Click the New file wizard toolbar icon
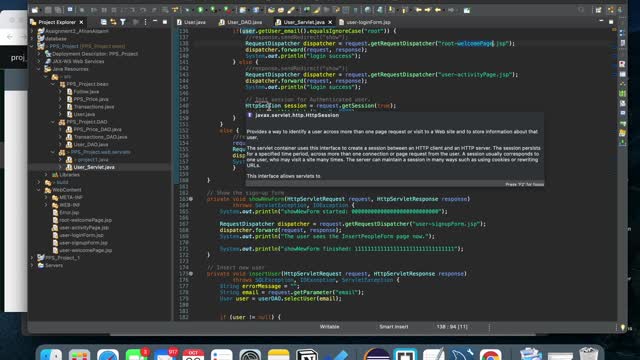This screenshot has width=640, height=360. coord(35,10)
